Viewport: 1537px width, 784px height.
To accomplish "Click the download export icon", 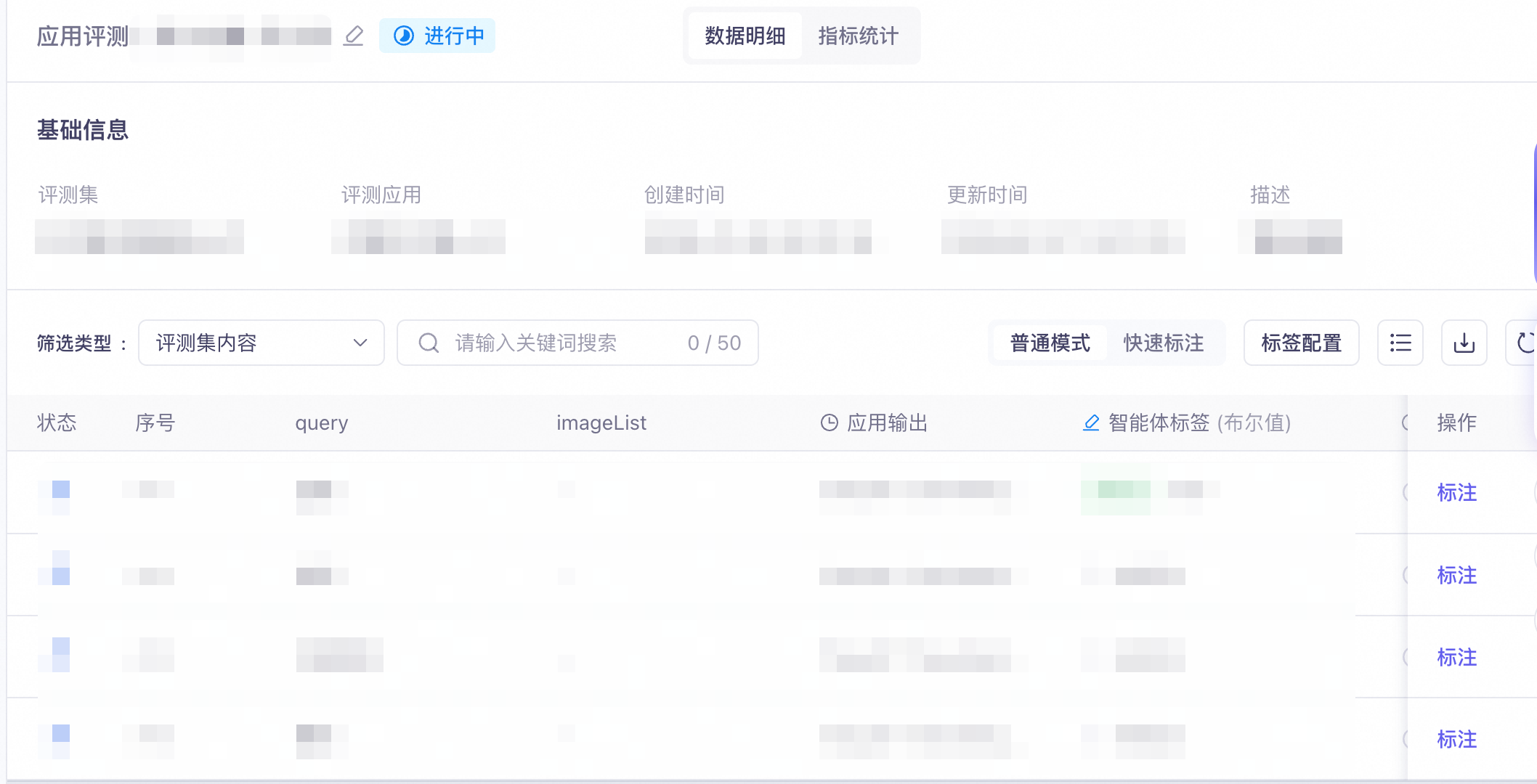I will pos(1464,343).
